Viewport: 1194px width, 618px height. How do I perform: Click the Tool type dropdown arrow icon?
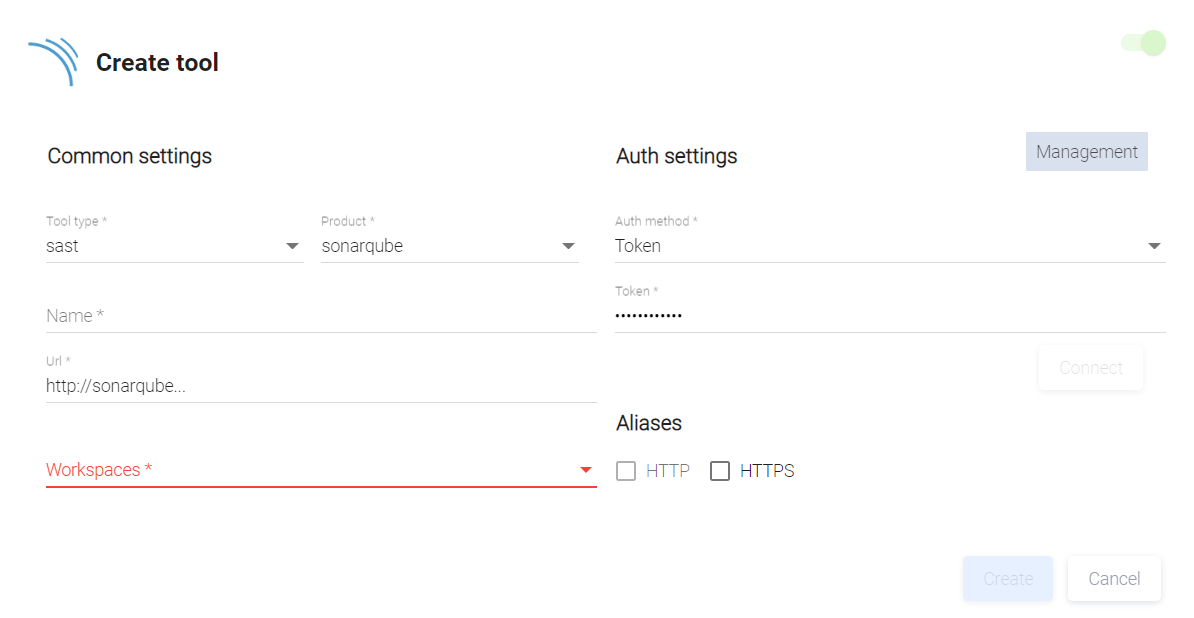(293, 246)
